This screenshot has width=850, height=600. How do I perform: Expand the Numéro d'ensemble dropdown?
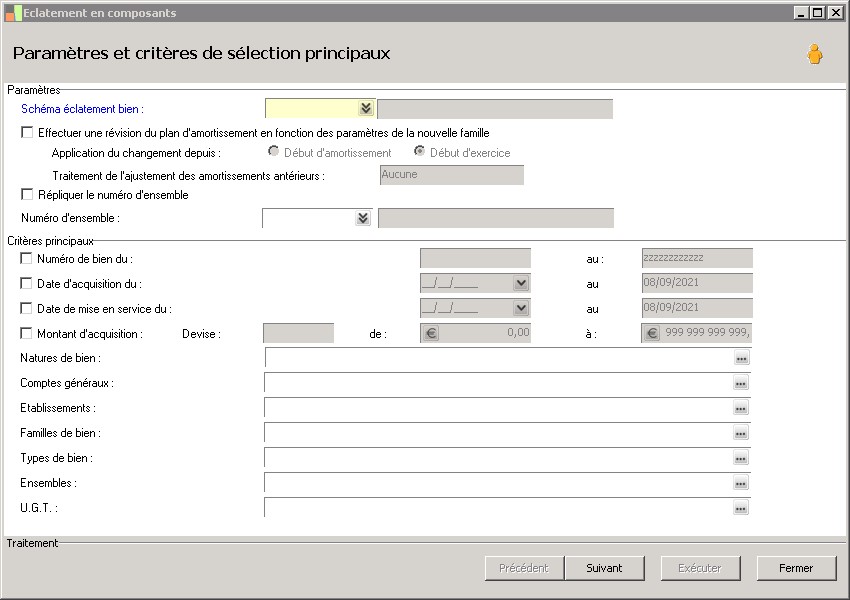(x=362, y=218)
